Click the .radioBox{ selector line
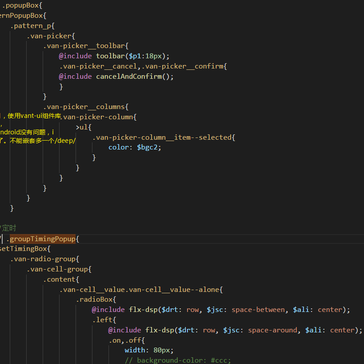 [x=96, y=300]
